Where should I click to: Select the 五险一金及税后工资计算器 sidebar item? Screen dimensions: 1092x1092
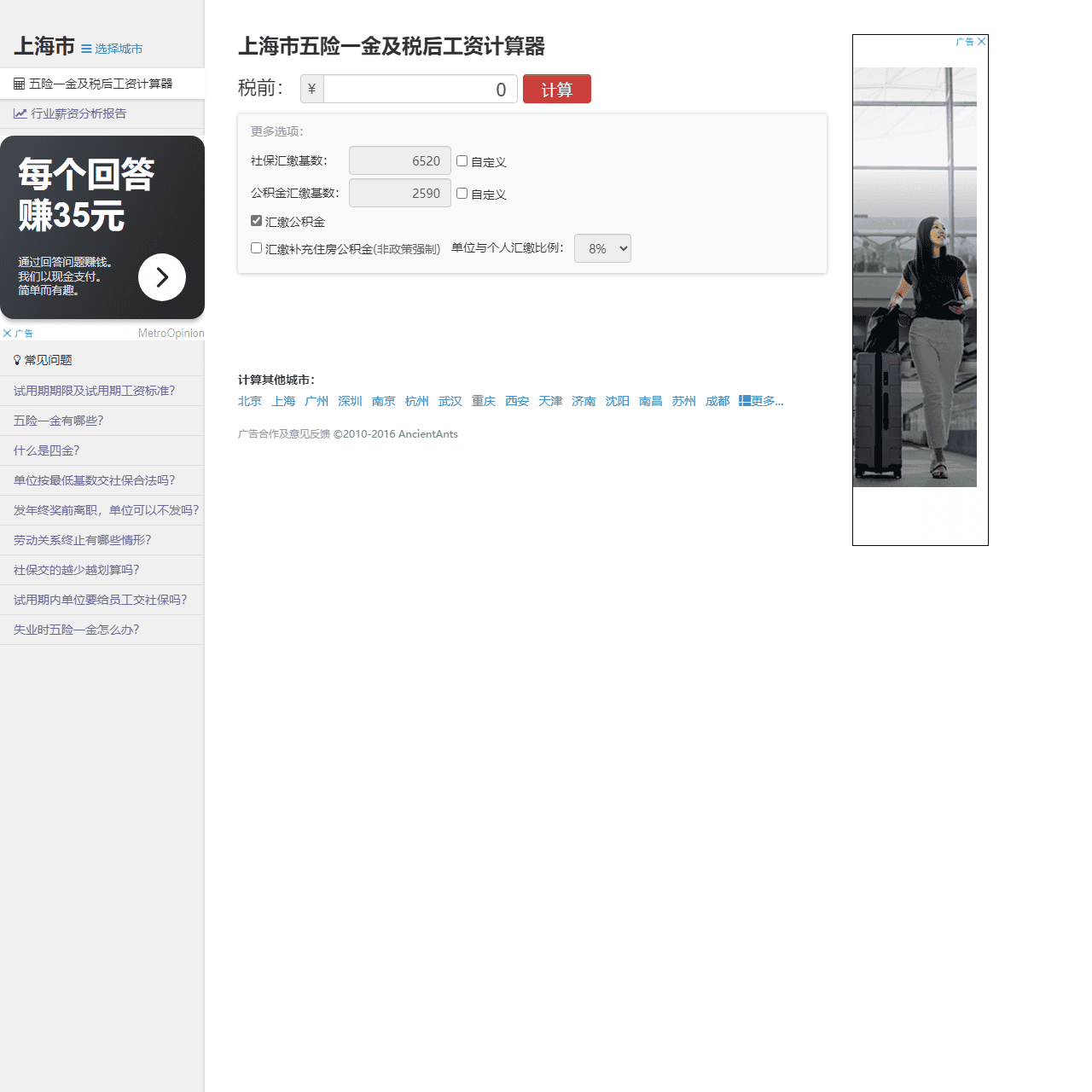coord(101,83)
